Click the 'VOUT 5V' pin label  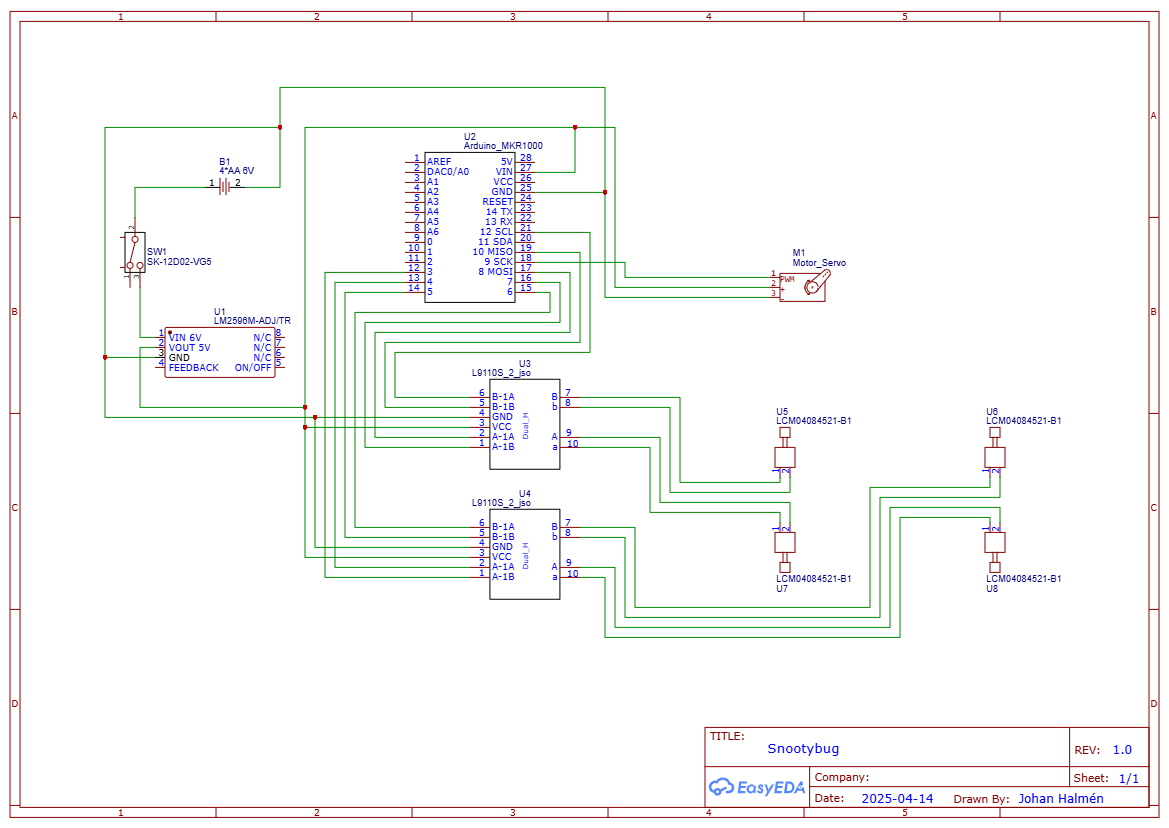189,347
